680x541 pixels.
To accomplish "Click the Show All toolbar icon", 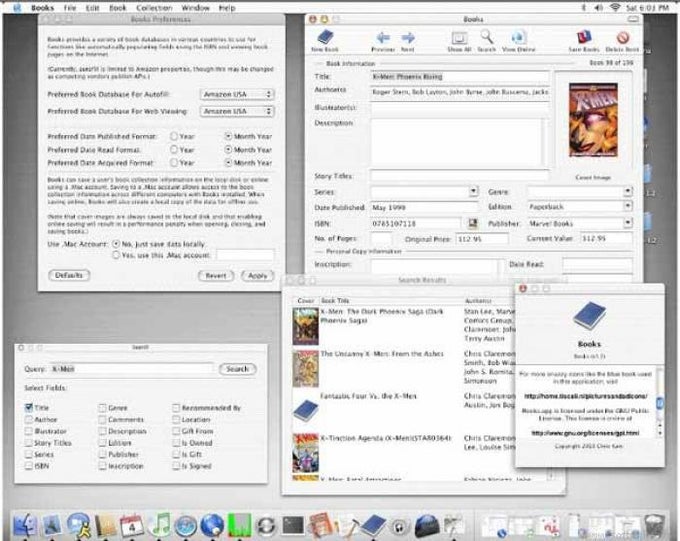I will click(x=459, y=38).
